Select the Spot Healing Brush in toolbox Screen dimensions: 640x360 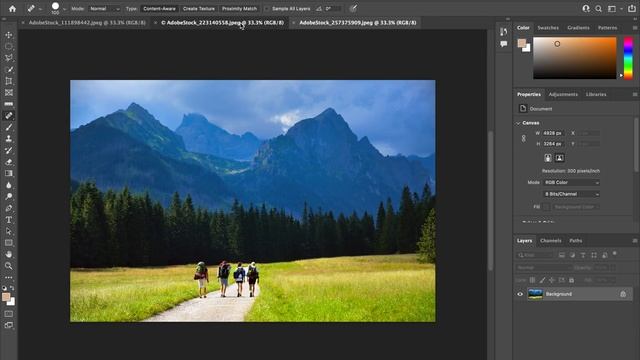[9, 116]
